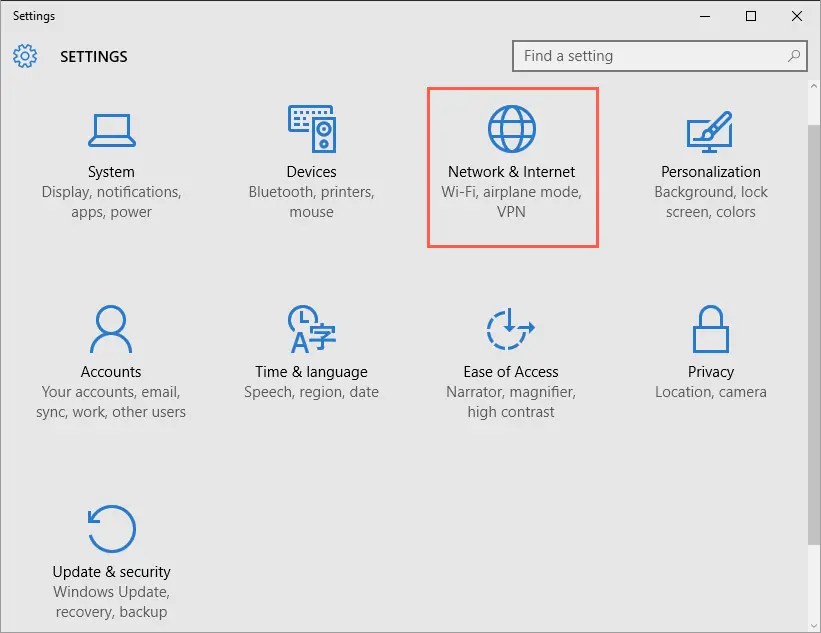
Task: Click the Settings title in the title bar
Action: [x=33, y=15]
